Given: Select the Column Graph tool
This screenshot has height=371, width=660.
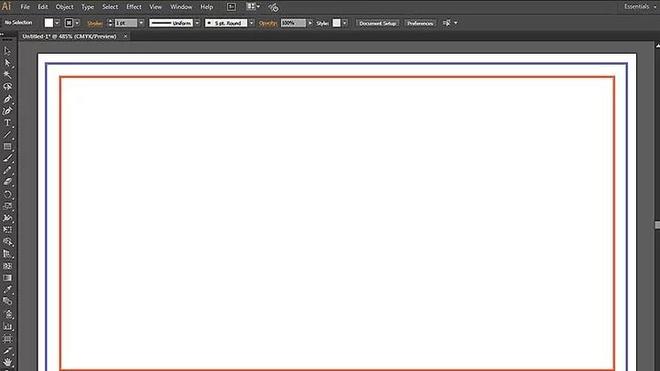Looking at the screenshot, I should (7, 326).
